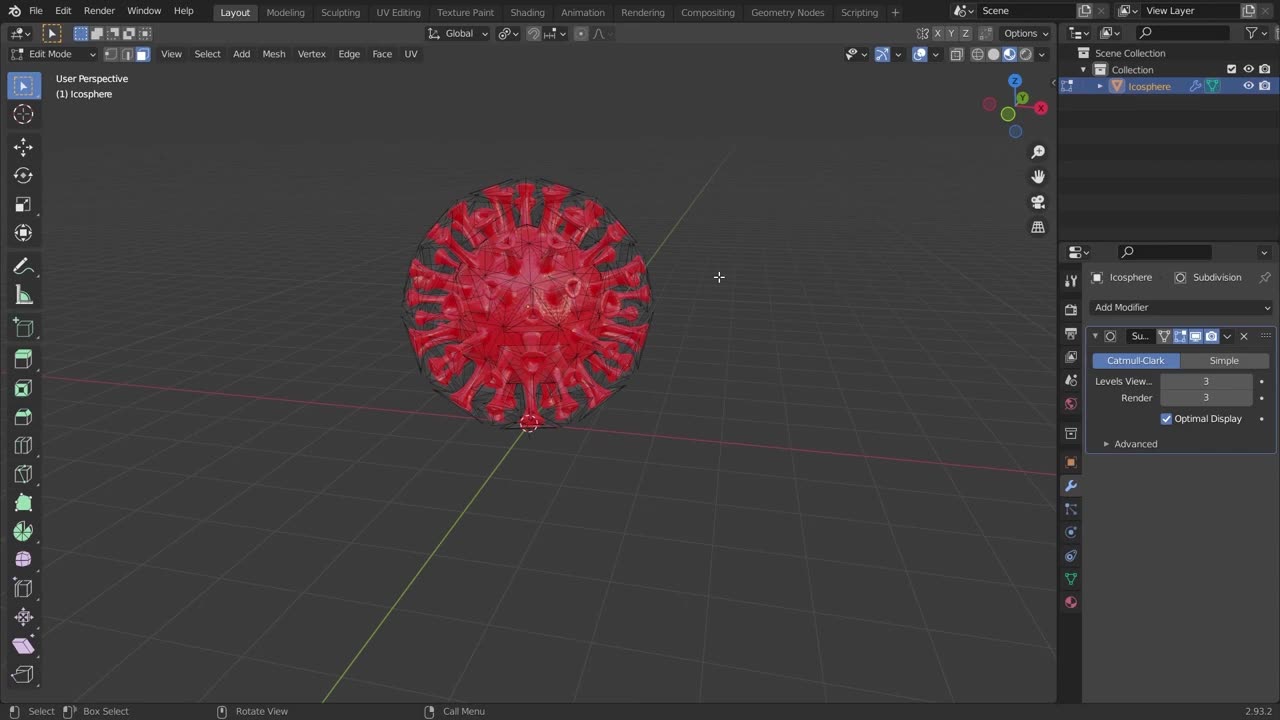Switch to face select mode
This screenshot has width=1280, height=720.
click(143, 54)
